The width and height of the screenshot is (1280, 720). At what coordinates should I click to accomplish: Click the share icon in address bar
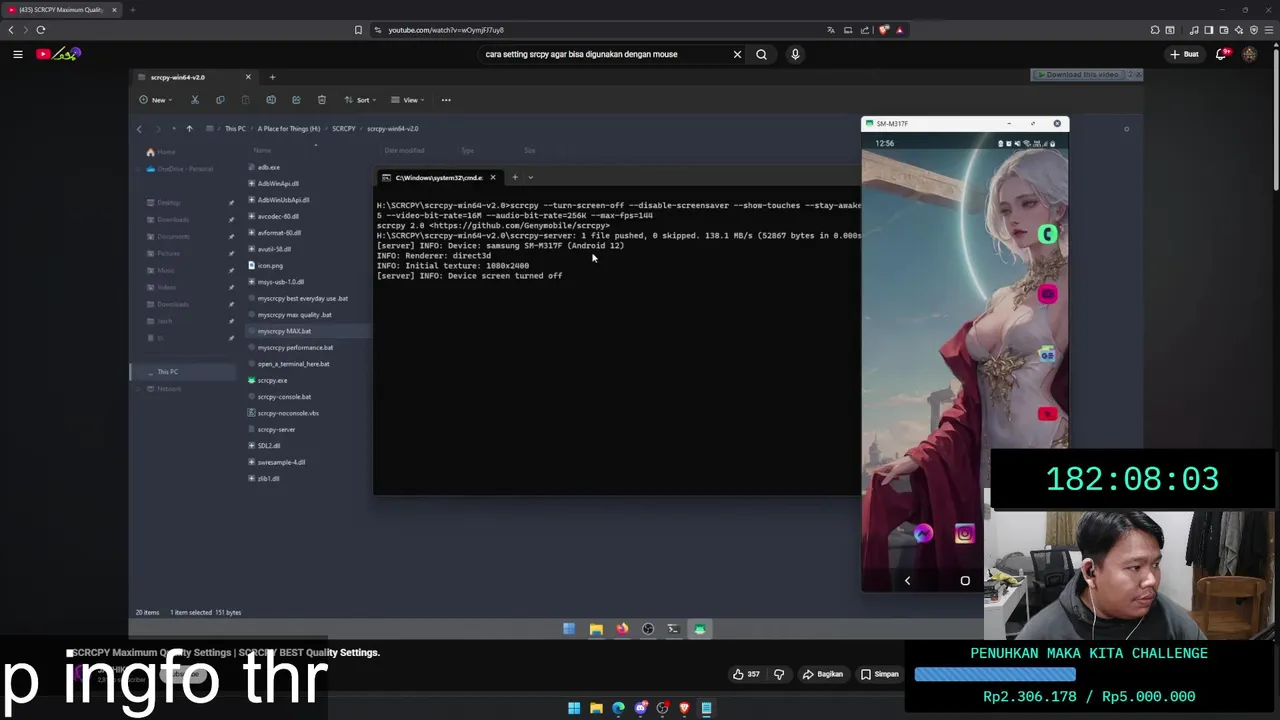[x=865, y=30]
